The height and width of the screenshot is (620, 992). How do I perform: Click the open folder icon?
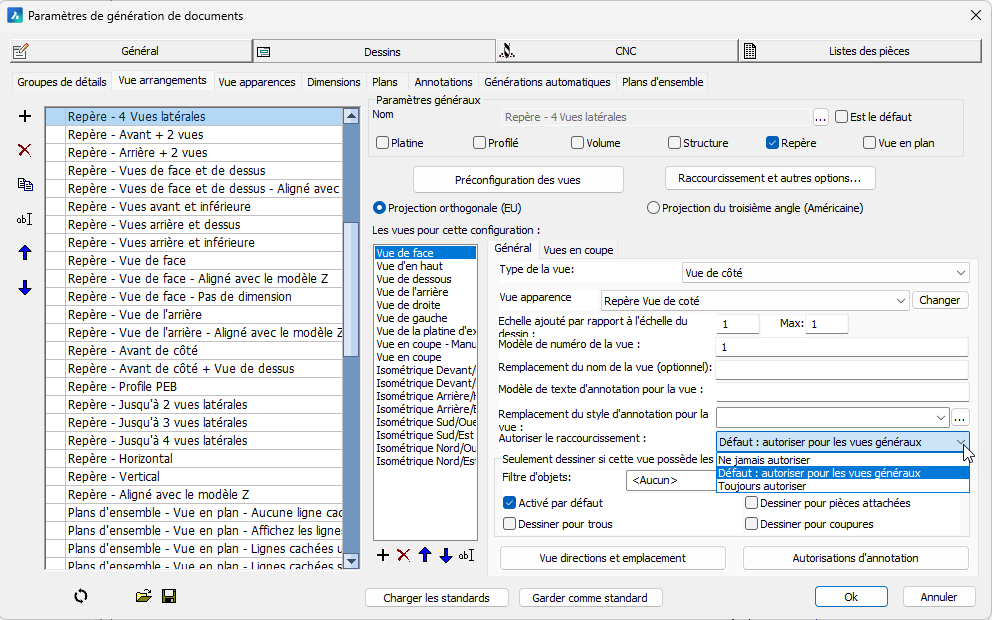pos(144,596)
